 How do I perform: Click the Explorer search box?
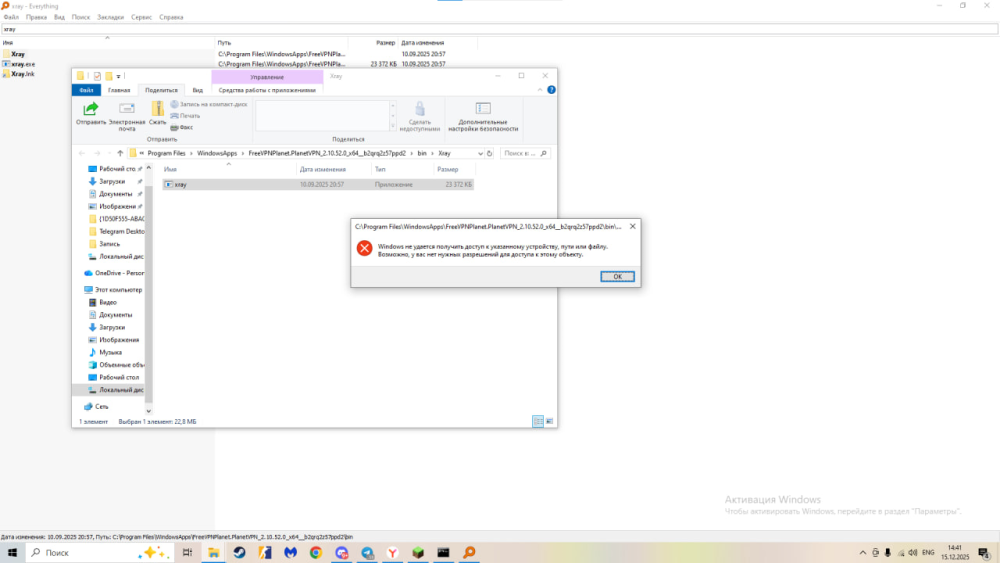click(524, 154)
